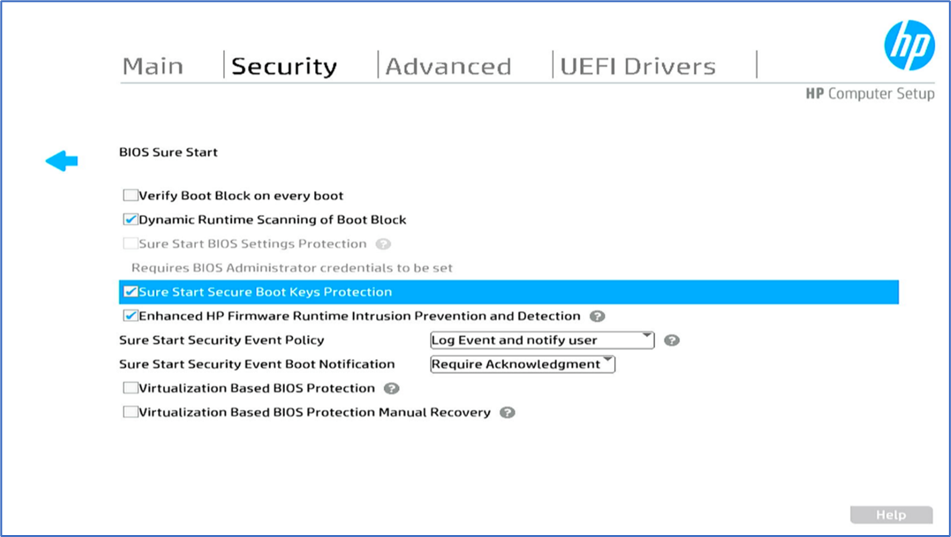The image size is (951, 537).
Task: Click the blue back arrow icon
Action: coord(62,160)
